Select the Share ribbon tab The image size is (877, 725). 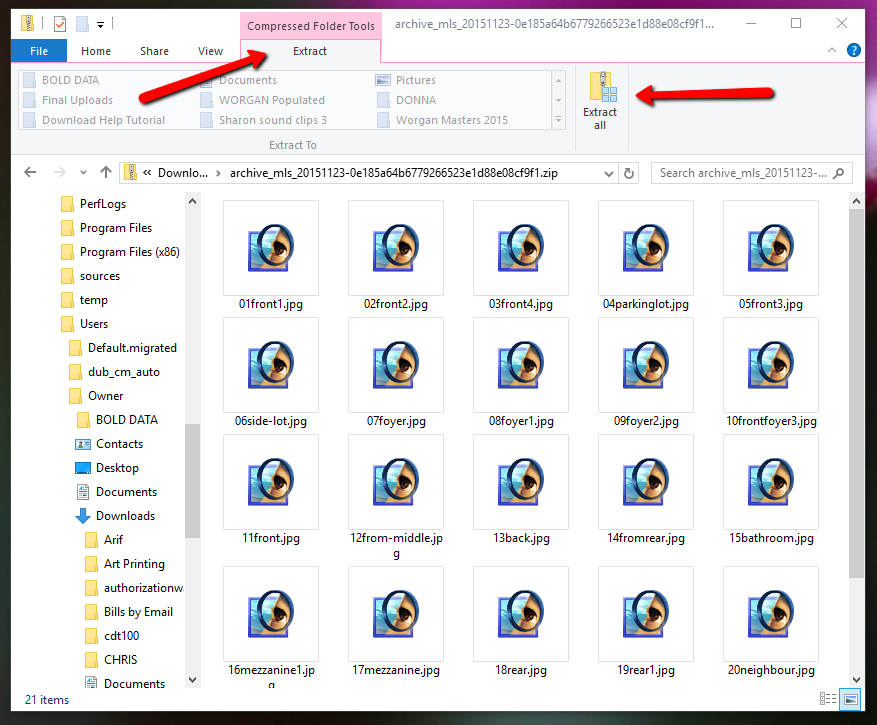pyautogui.click(x=154, y=51)
